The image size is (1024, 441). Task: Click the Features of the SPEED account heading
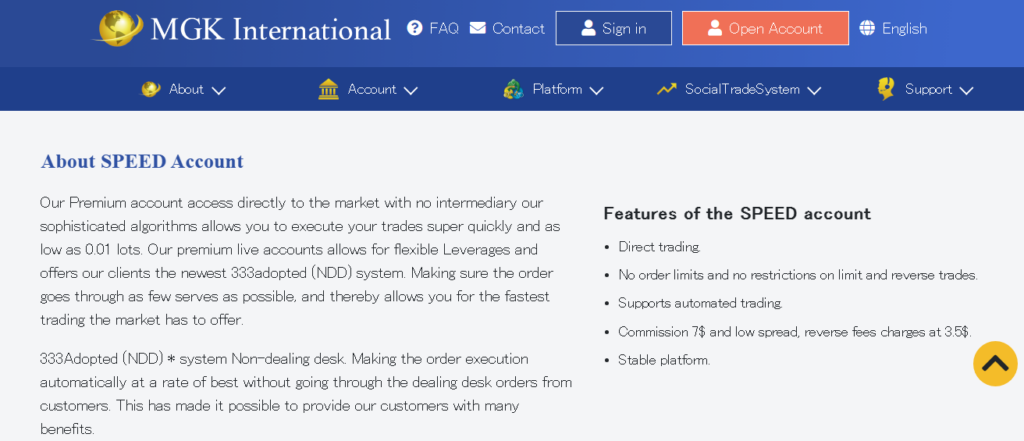point(737,214)
